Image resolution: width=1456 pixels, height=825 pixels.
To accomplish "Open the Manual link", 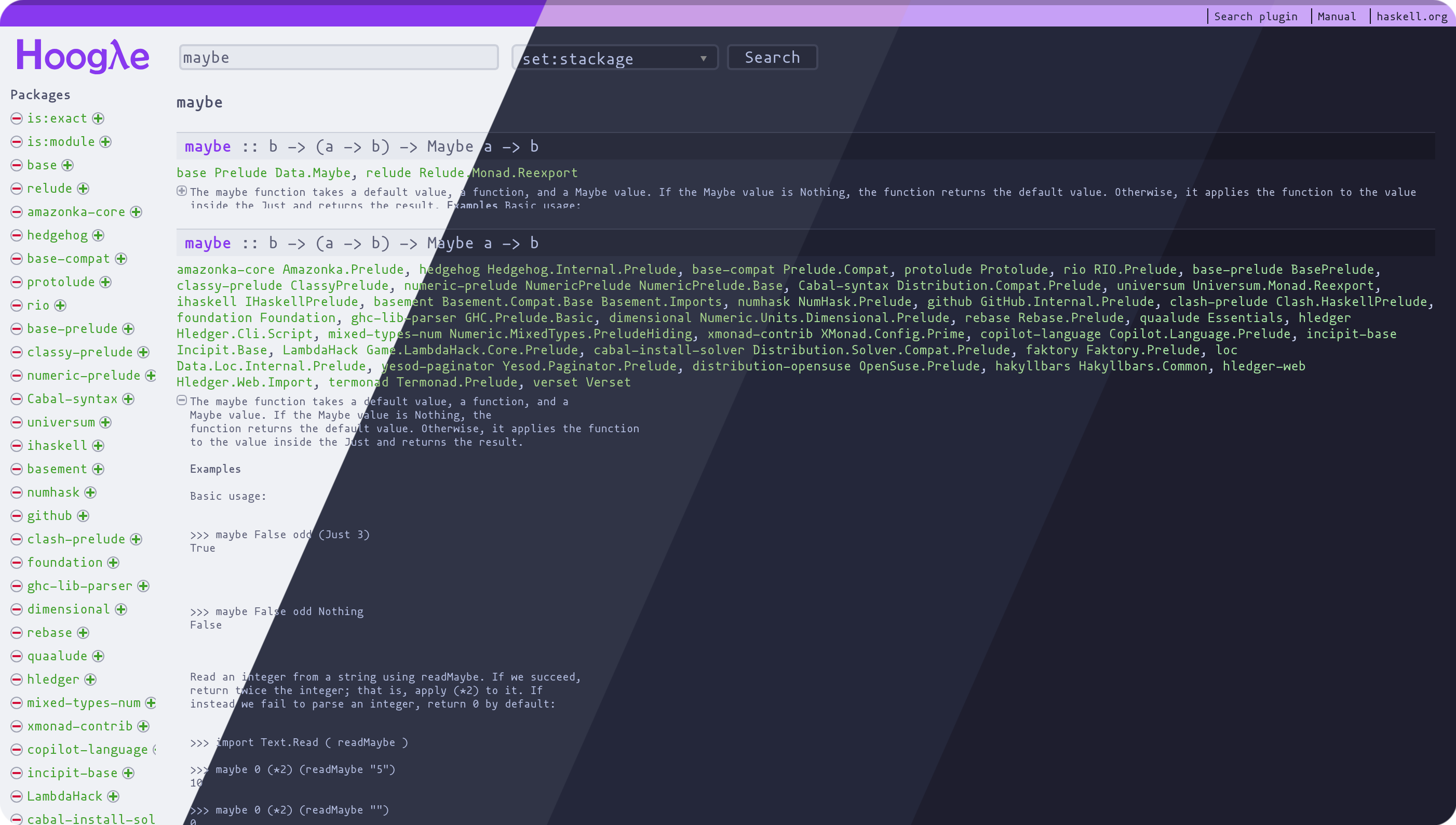I will pos(1337,17).
